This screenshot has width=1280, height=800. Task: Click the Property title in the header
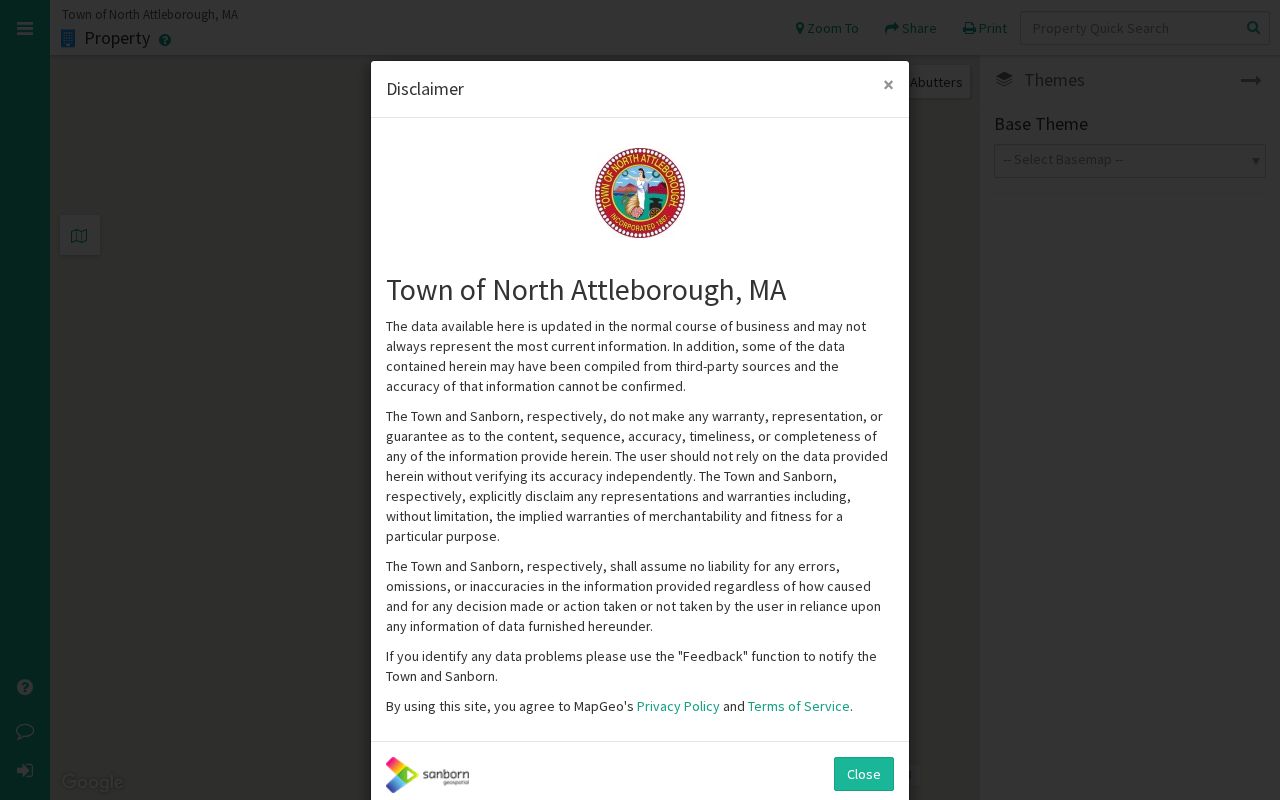(117, 38)
